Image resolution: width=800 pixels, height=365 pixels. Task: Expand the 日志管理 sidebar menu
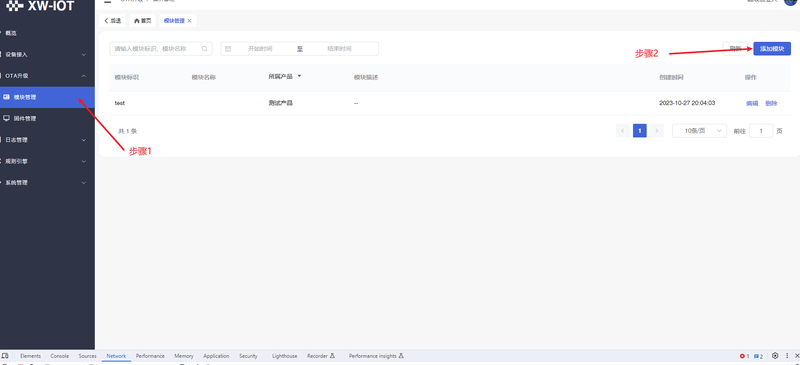pos(47,139)
